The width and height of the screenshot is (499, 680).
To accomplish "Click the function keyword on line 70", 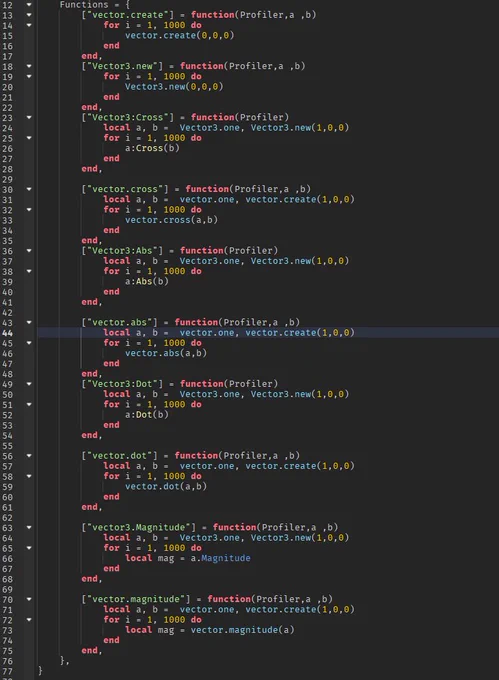I will point(228,599).
